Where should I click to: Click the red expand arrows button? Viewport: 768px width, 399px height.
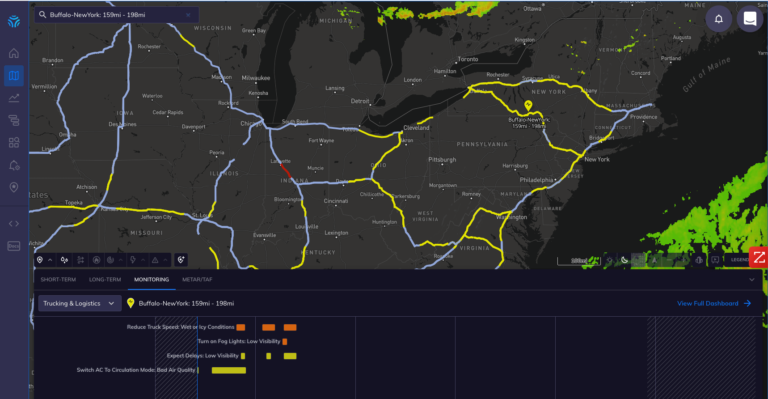(x=758, y=258)
